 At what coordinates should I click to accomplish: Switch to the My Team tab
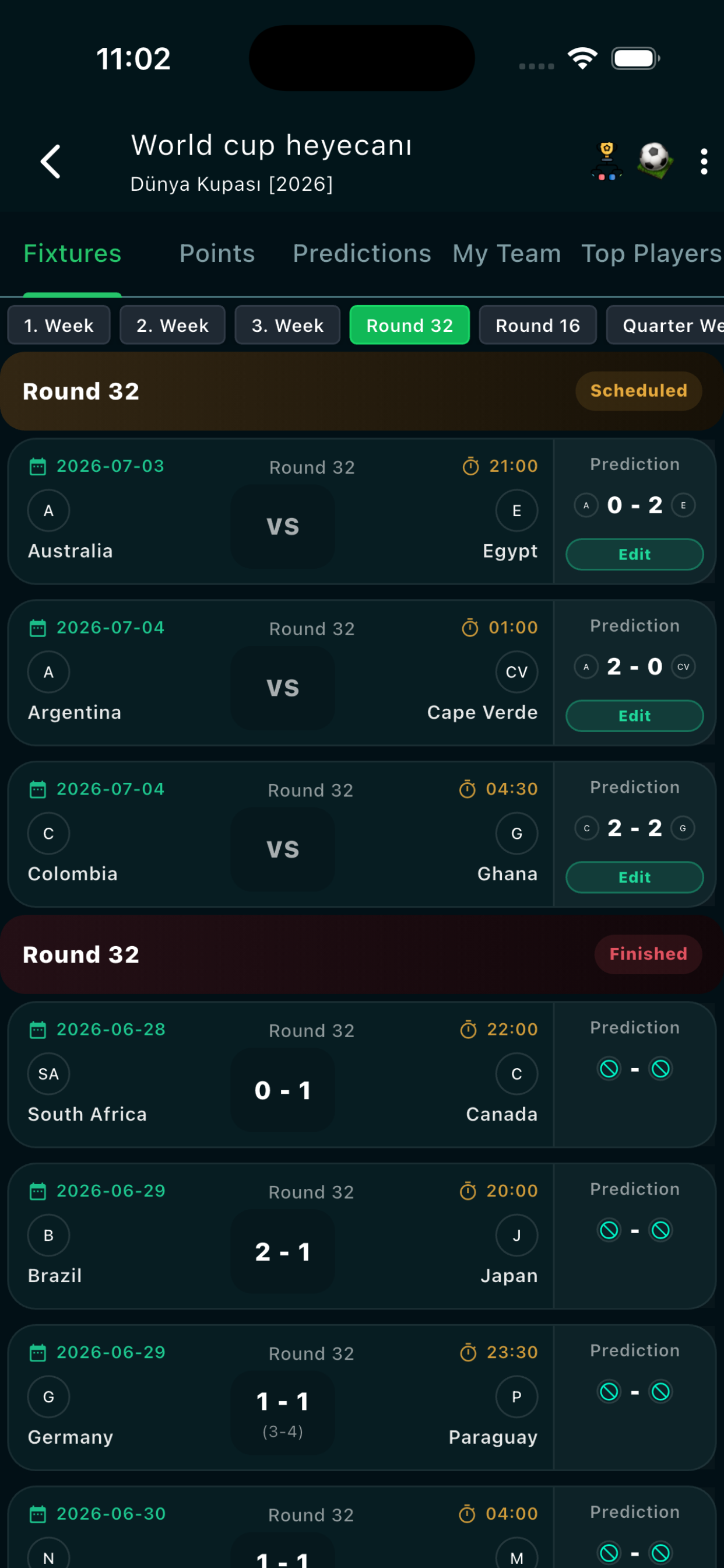[x=507, y=253]
